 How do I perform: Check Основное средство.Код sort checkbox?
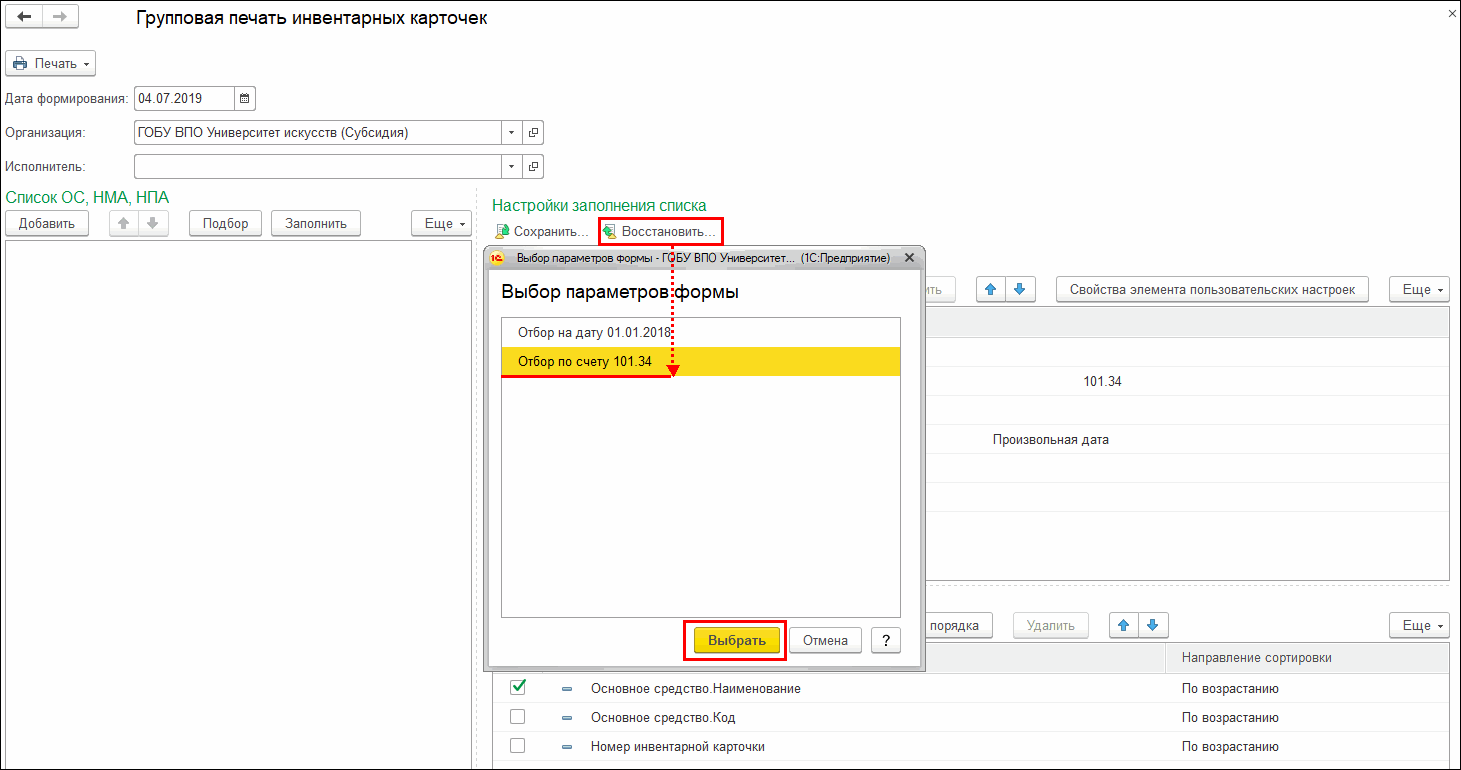[518, 717]
